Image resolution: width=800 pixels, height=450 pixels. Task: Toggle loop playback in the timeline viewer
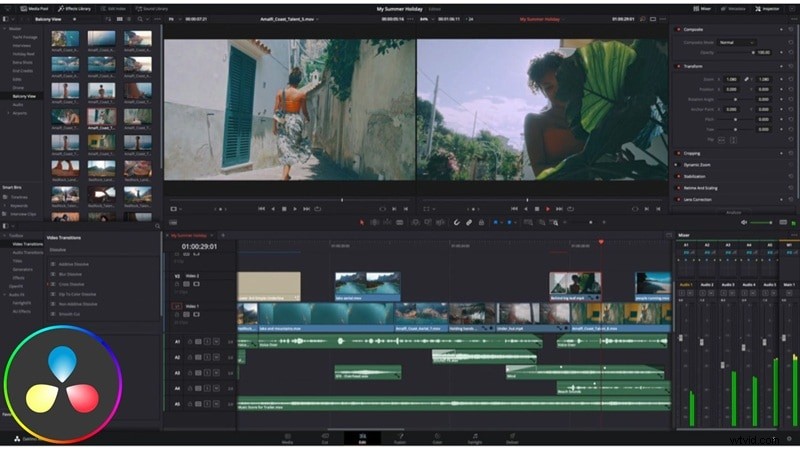pyautogui.click(x=570, y=209)
